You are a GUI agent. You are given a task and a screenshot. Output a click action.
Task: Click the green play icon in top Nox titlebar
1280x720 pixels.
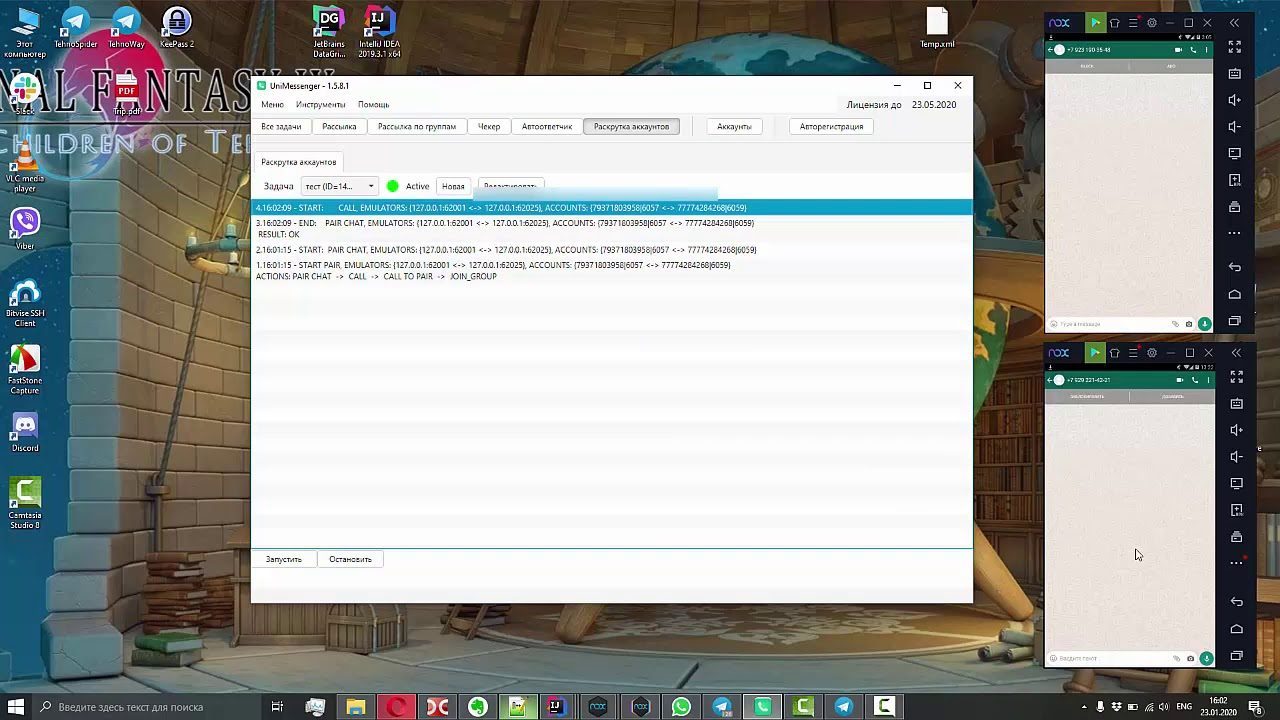pos(1095,22)
